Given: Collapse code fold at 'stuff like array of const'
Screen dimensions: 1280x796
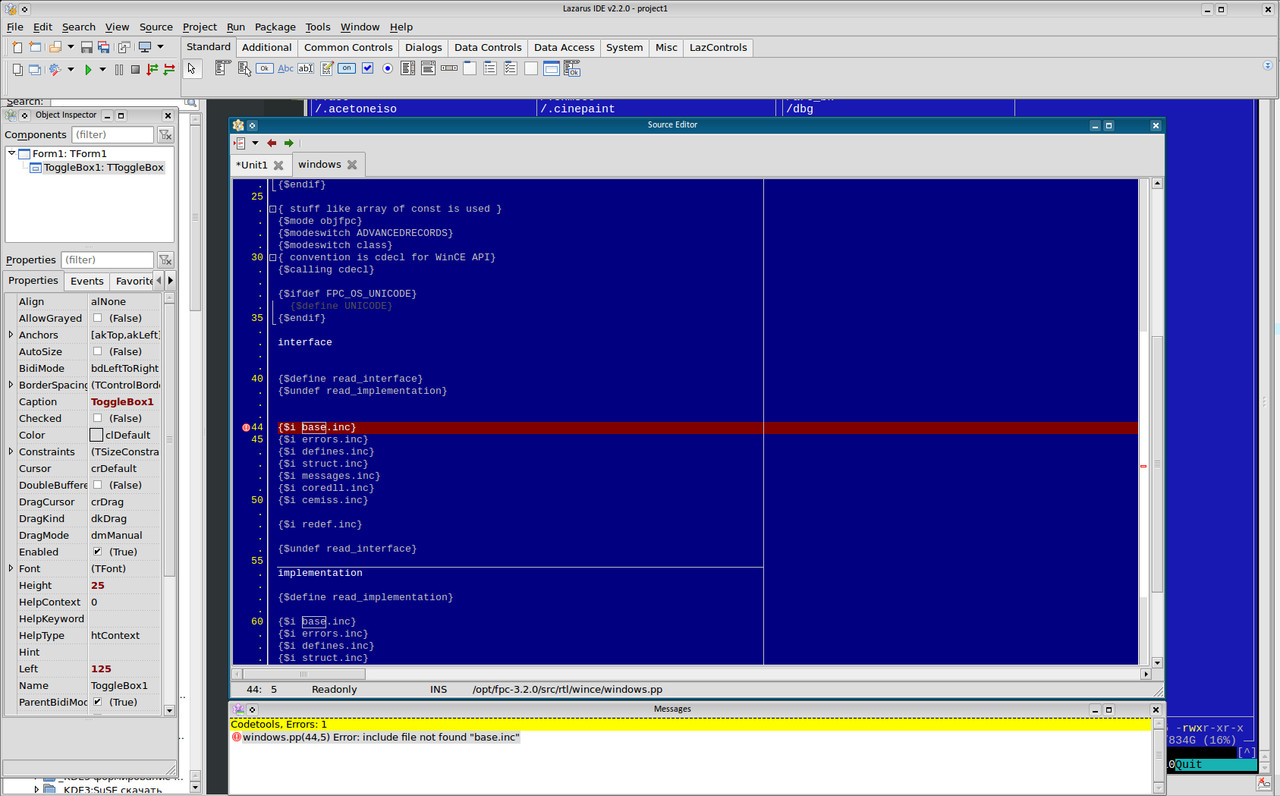Looking at the screenshot, I should coord(272,209).
